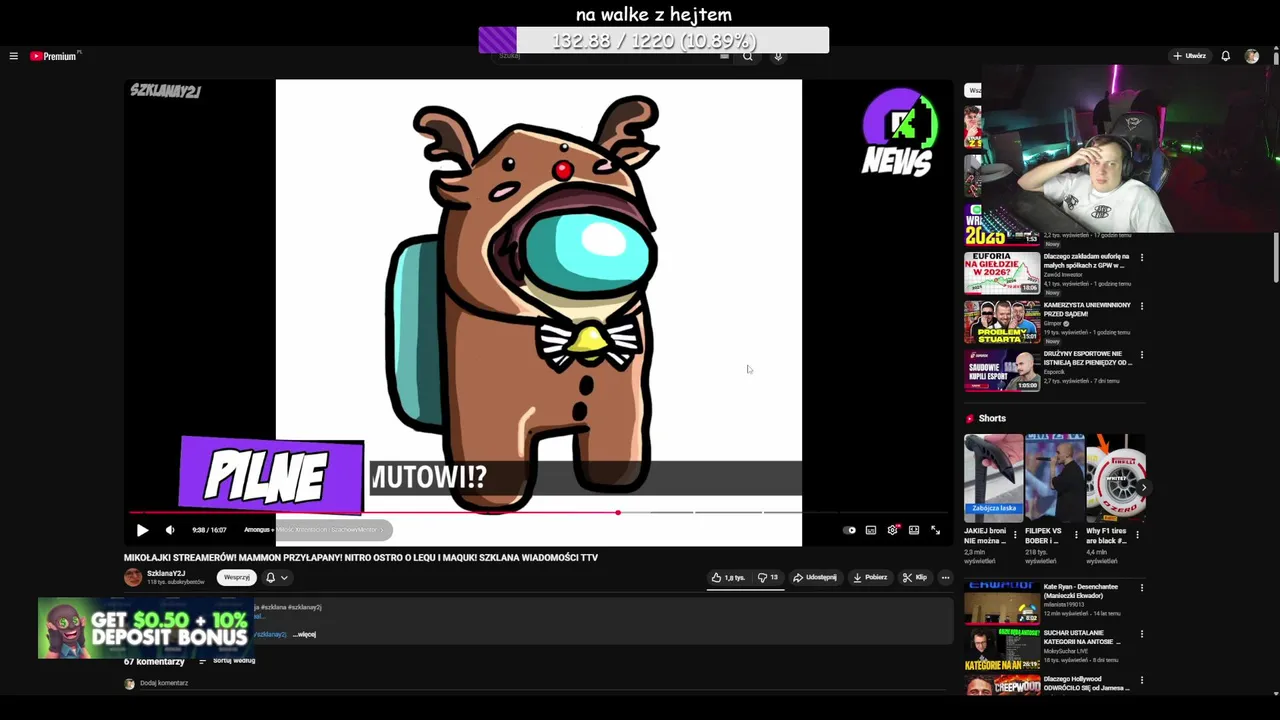Viewport: 1280px width, 720px height.
Task: Start voice search with microphone icon
Action: click(778, 56)
